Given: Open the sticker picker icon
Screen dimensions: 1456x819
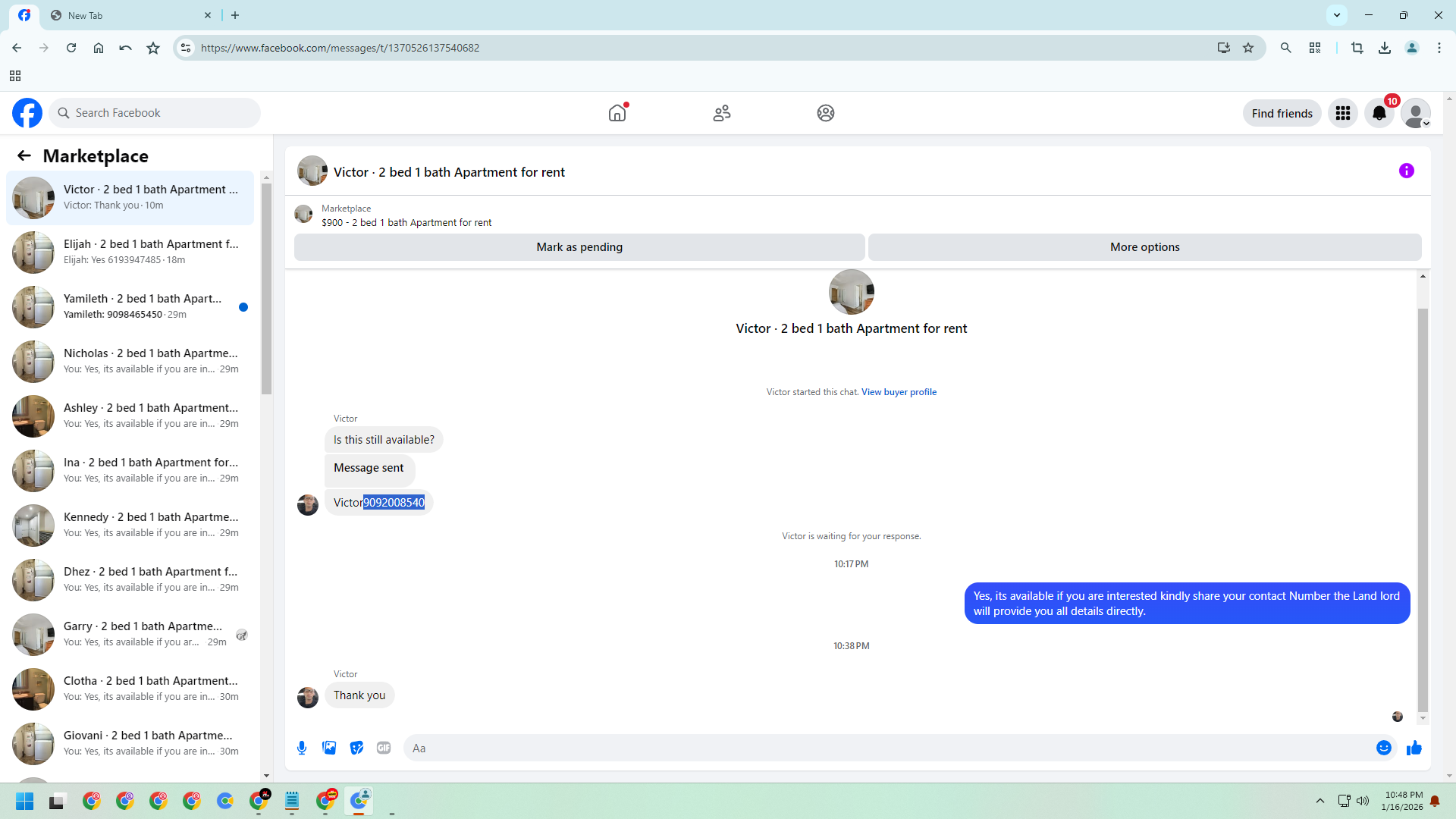Looking at the screenshot, I should coord(356,748).
